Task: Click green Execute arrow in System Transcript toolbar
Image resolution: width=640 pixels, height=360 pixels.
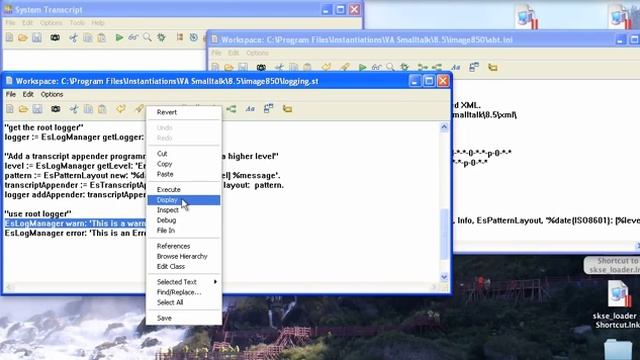Action: 119,38
